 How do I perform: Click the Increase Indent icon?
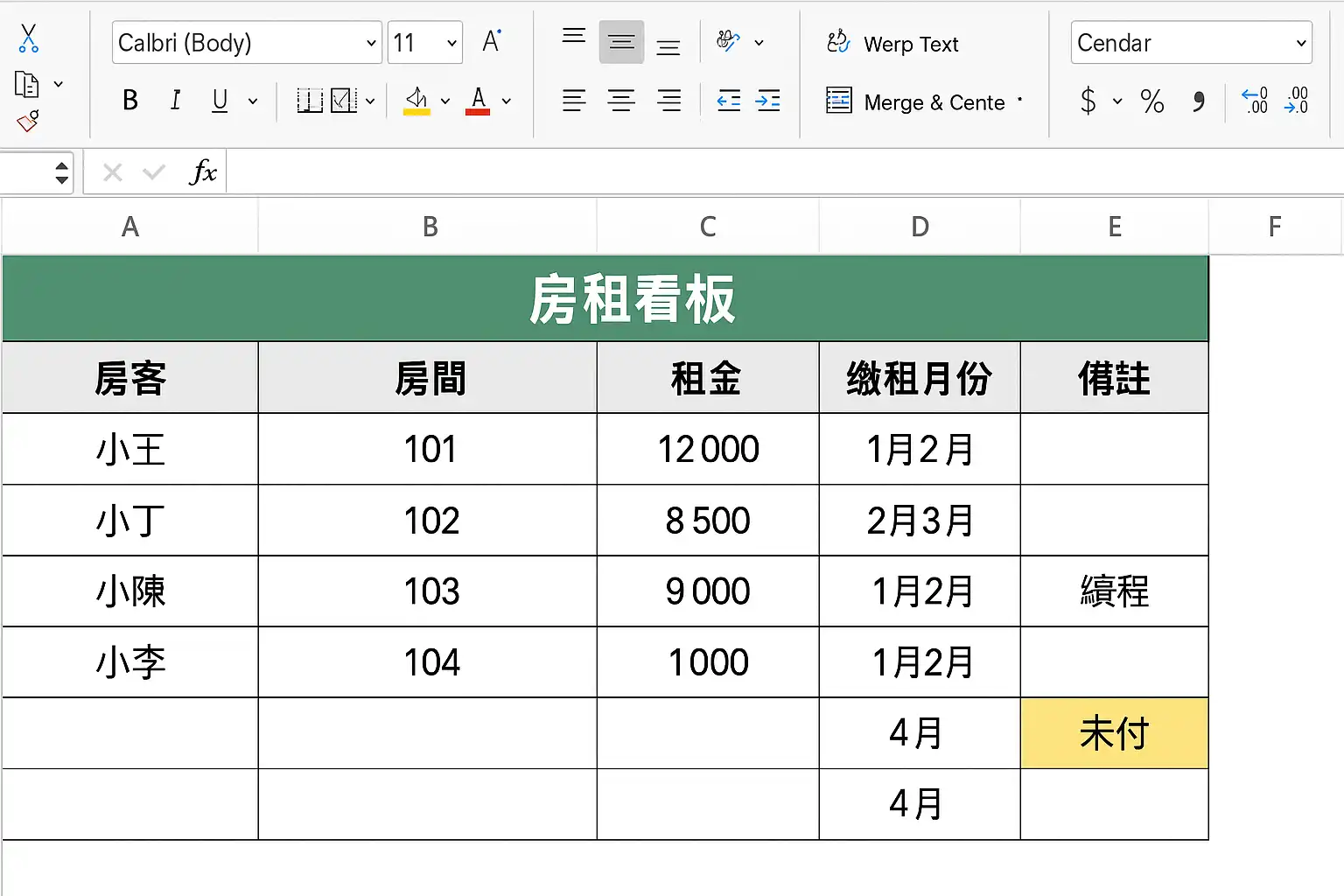[767, 101]
